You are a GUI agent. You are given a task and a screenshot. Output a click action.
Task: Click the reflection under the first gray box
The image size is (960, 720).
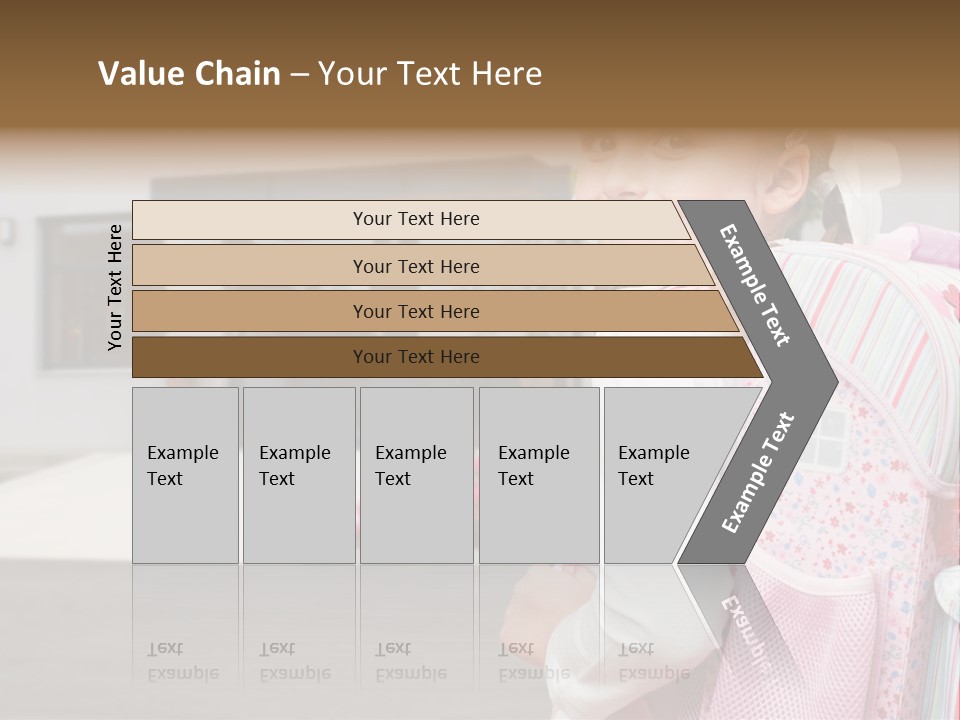185,640
